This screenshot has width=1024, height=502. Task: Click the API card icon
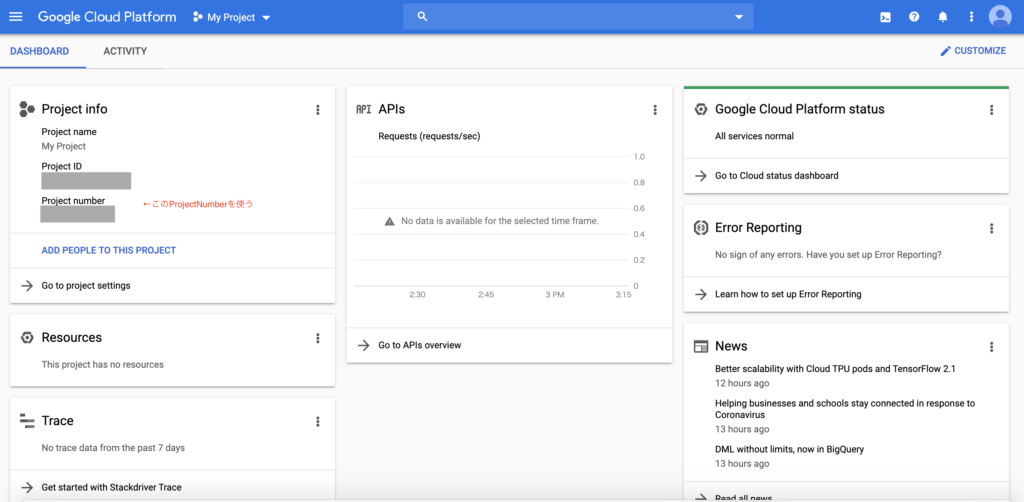364,109
